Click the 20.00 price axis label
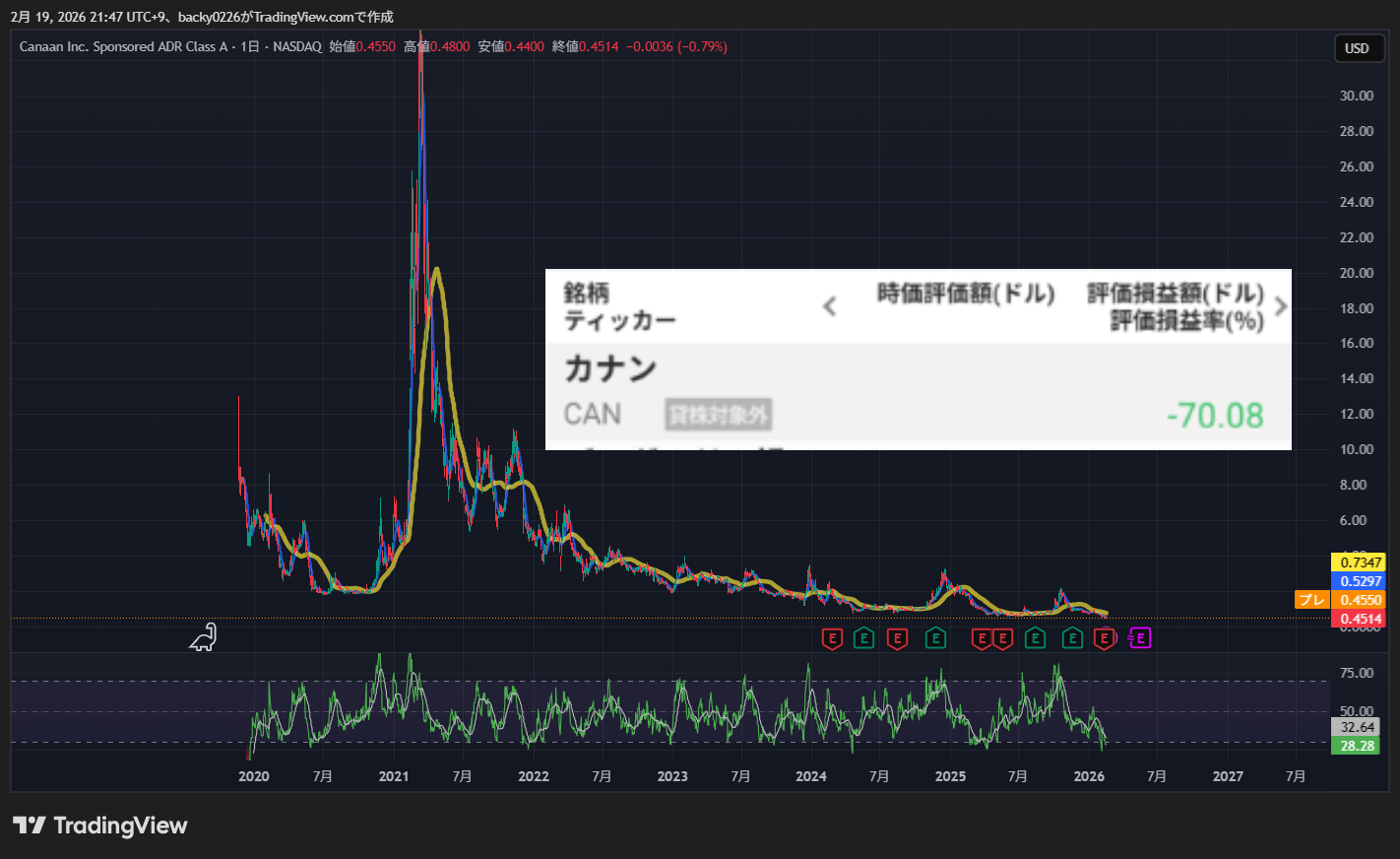Image resolution: width=1400 pixels, height=859 pixels. point(1357,273)
